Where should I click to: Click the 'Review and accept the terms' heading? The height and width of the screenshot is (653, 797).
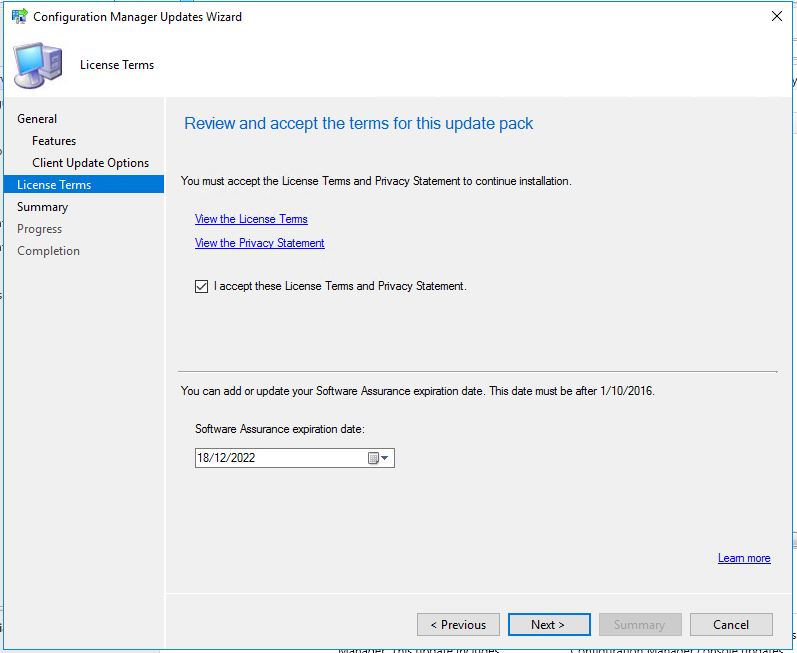click(x=358, y=123)
